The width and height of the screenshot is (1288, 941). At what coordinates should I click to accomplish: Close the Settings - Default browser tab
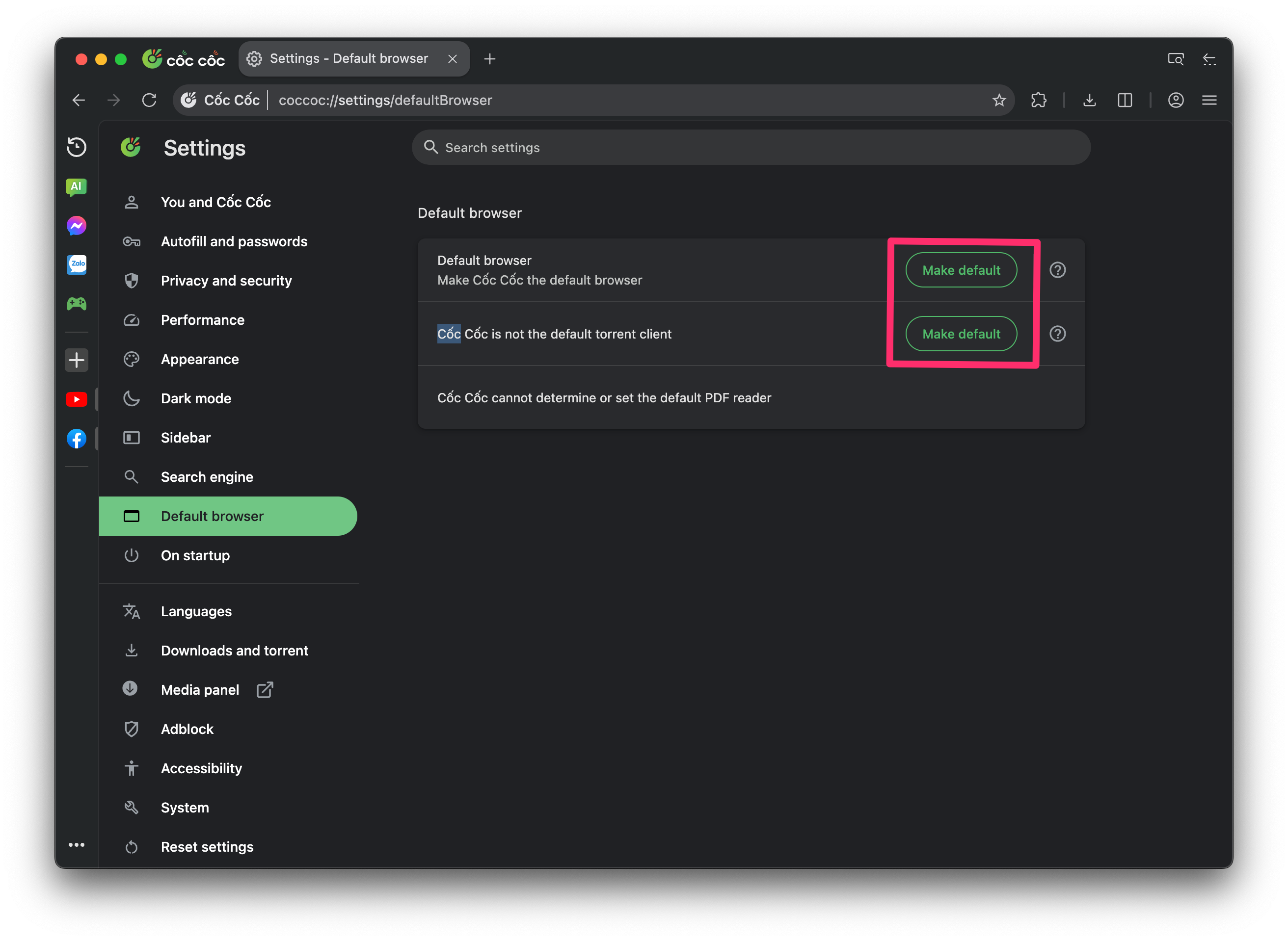(453, 59)
